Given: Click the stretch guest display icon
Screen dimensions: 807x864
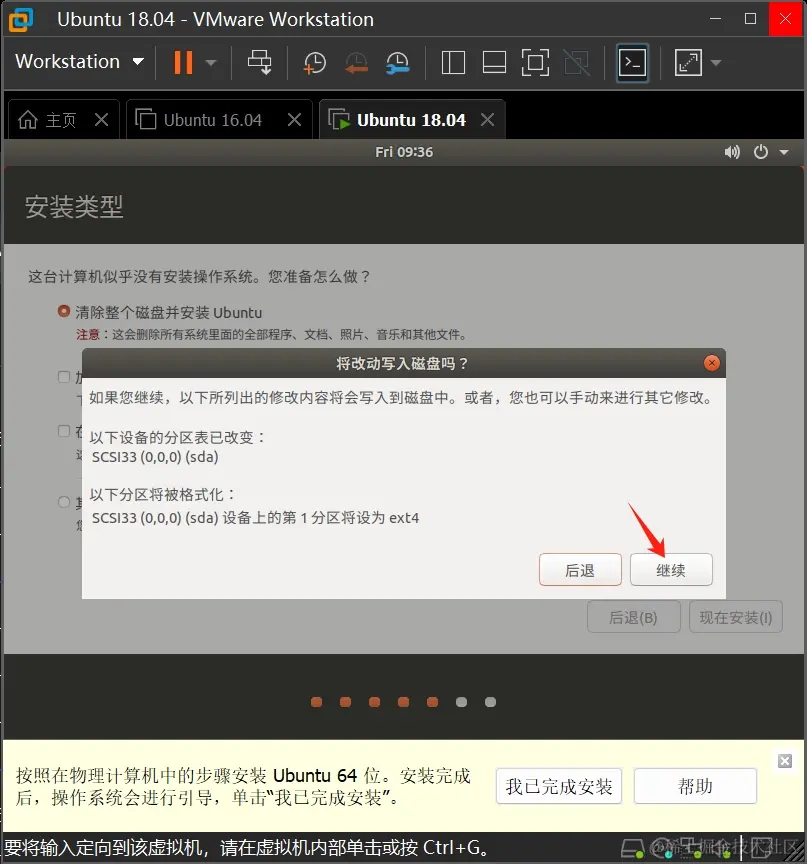Looking at the screenshot, I should pos(688,62).
